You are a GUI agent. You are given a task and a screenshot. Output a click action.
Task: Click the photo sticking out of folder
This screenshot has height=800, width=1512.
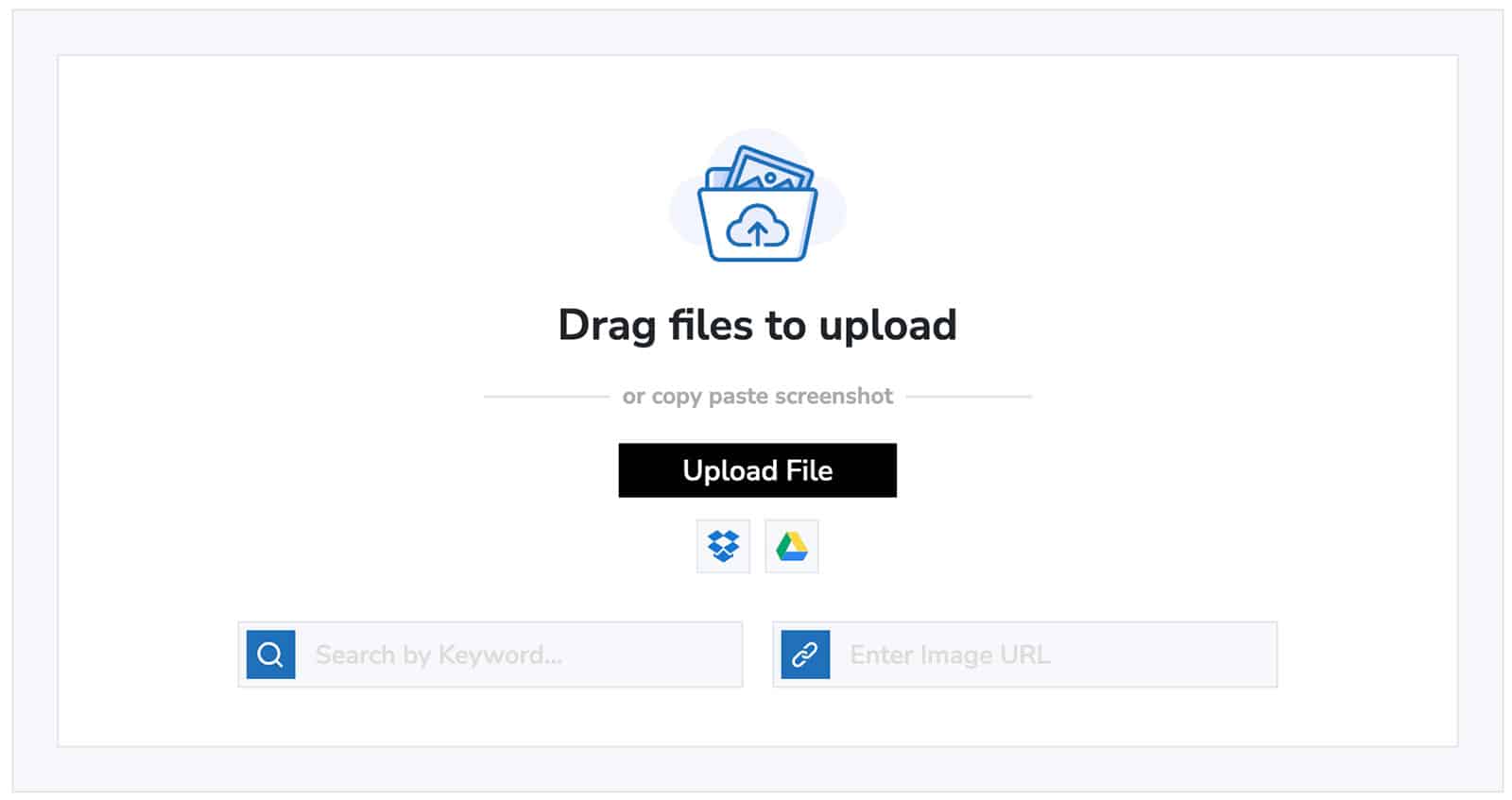tap(770, 171)
